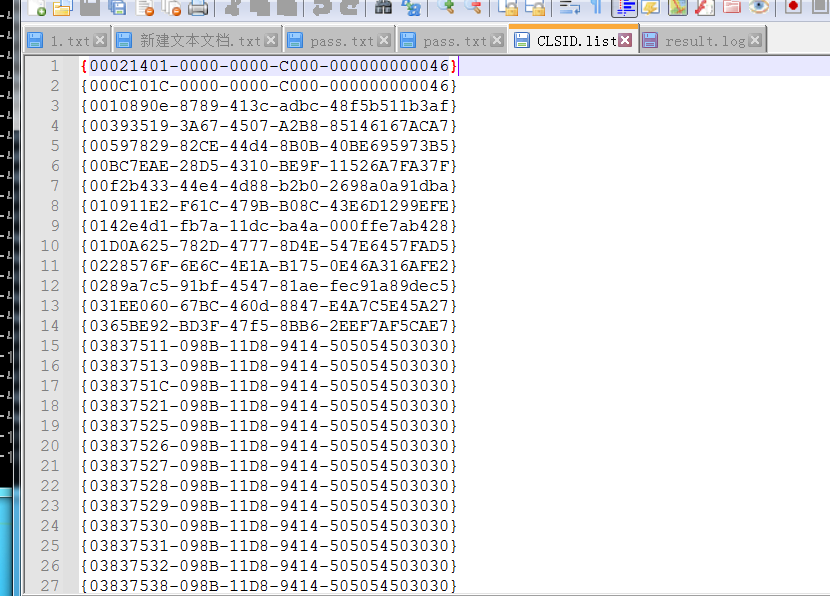Click line {03837530-098B-11D8-9414-505054503030}
Screen dimensions: 830x596
coord(269,526)
